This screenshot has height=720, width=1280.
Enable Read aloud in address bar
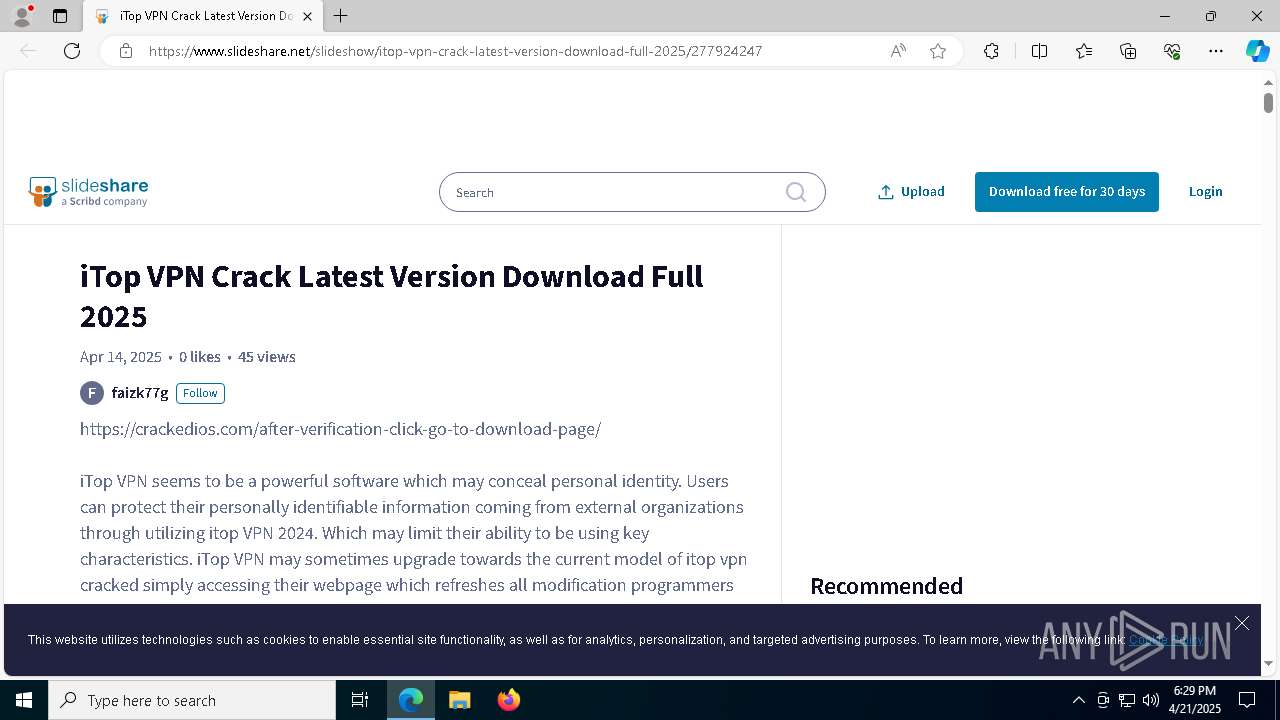click(898, 51)
